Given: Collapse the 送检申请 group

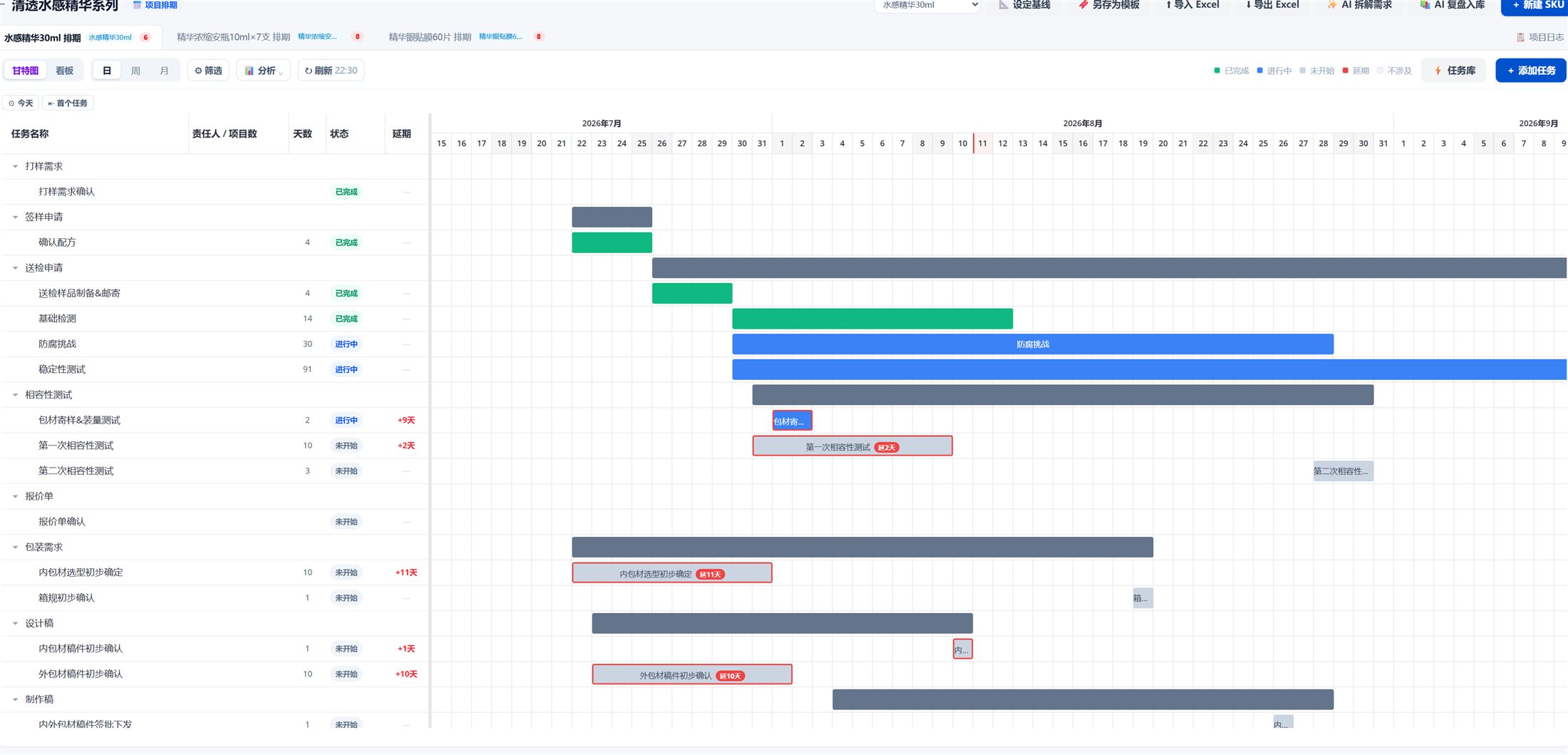Looking at the screenshot, I should tap(15, 268).
